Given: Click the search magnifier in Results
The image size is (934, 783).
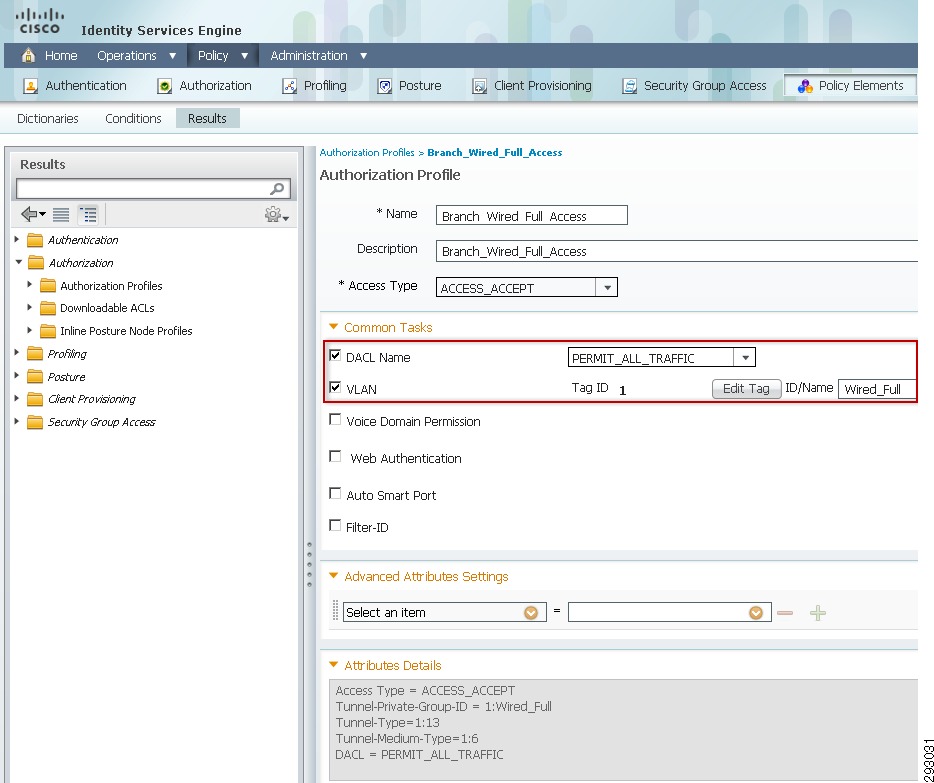Looking at the screenshot, I should [x=277, y=189].
